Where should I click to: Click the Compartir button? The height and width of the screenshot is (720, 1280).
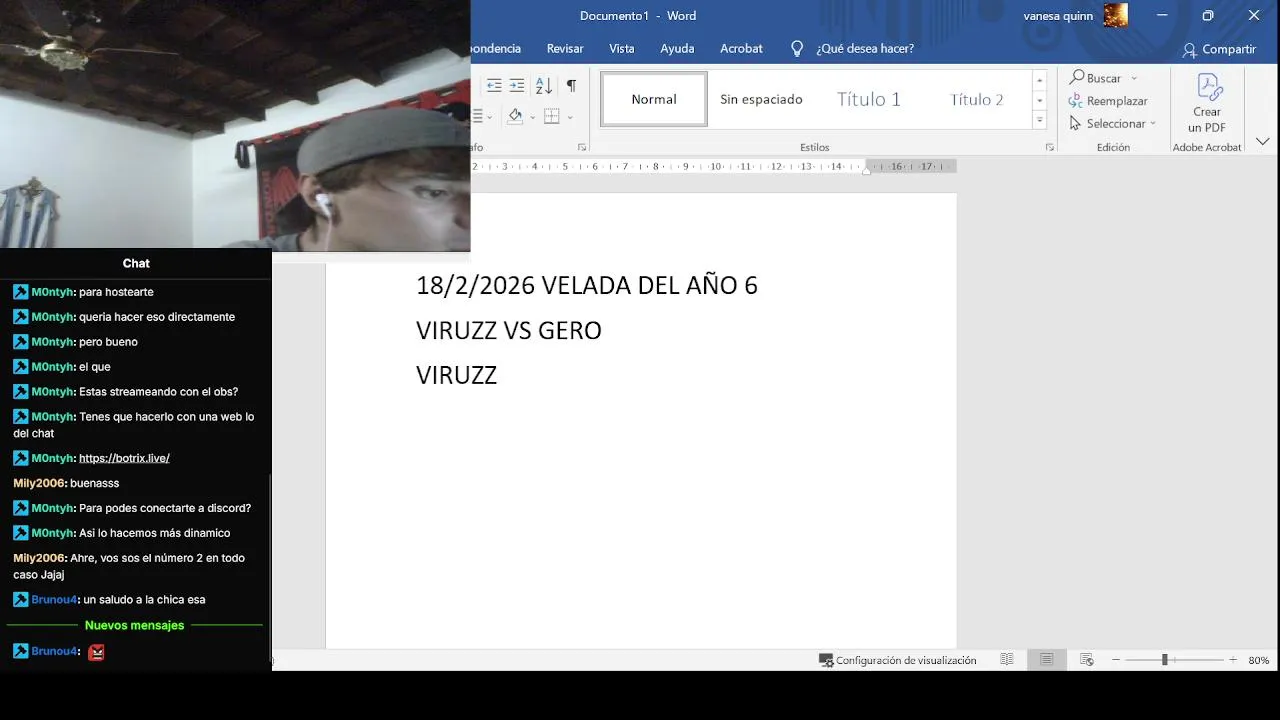(1219, 49)
